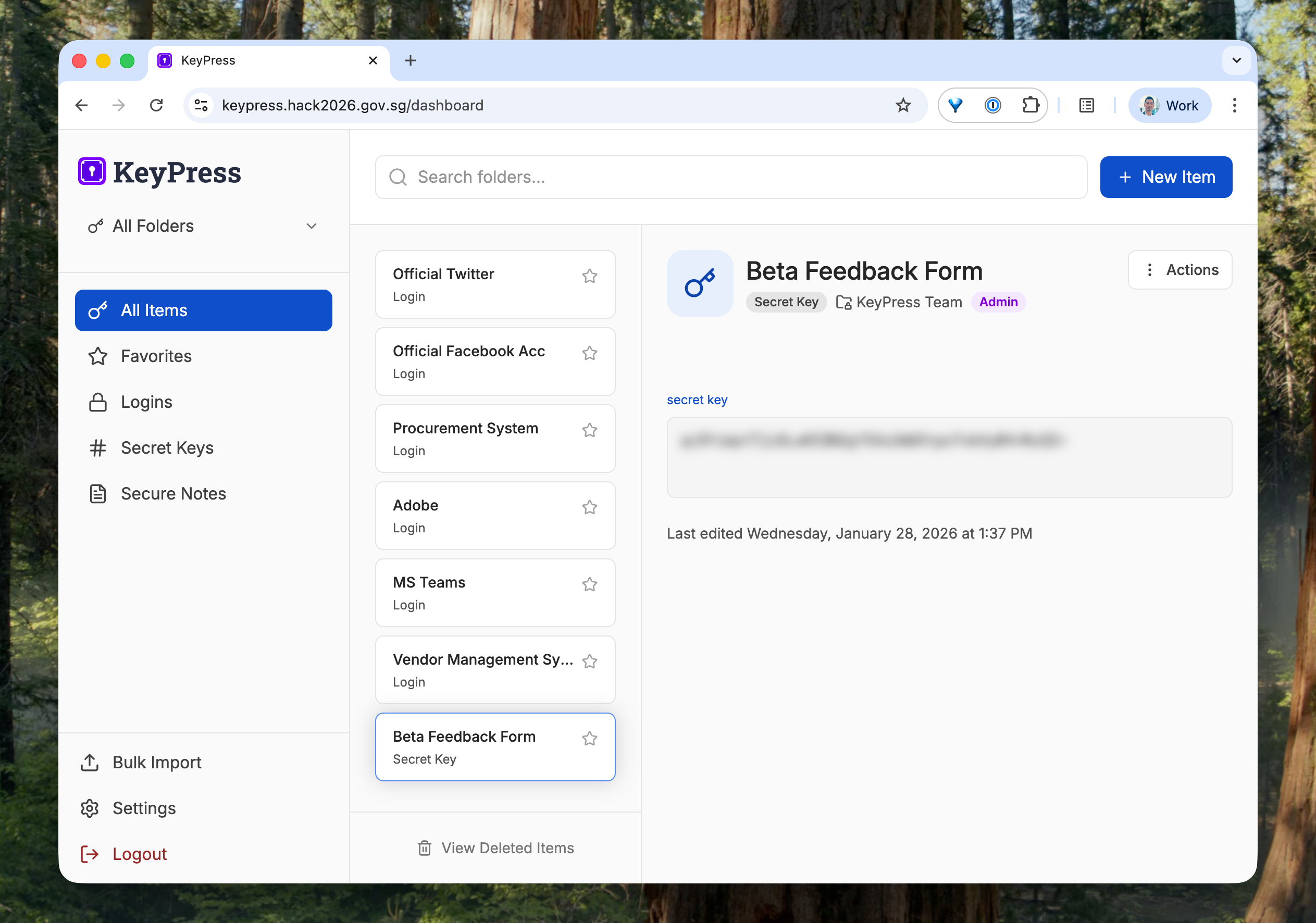Viewport: 1316px width, 923px height.
Task: Expand the All Folders dropdown
Action: point(311,226)
